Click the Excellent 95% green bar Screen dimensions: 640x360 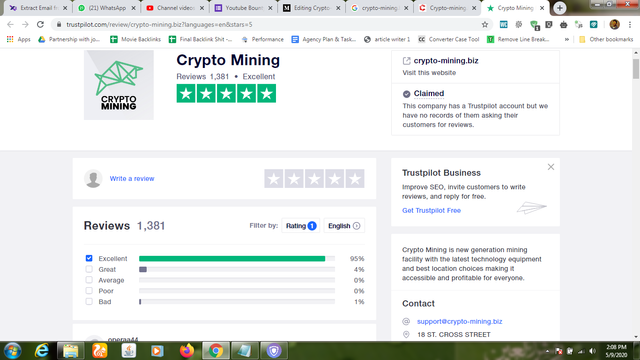(x=232, y=258)
